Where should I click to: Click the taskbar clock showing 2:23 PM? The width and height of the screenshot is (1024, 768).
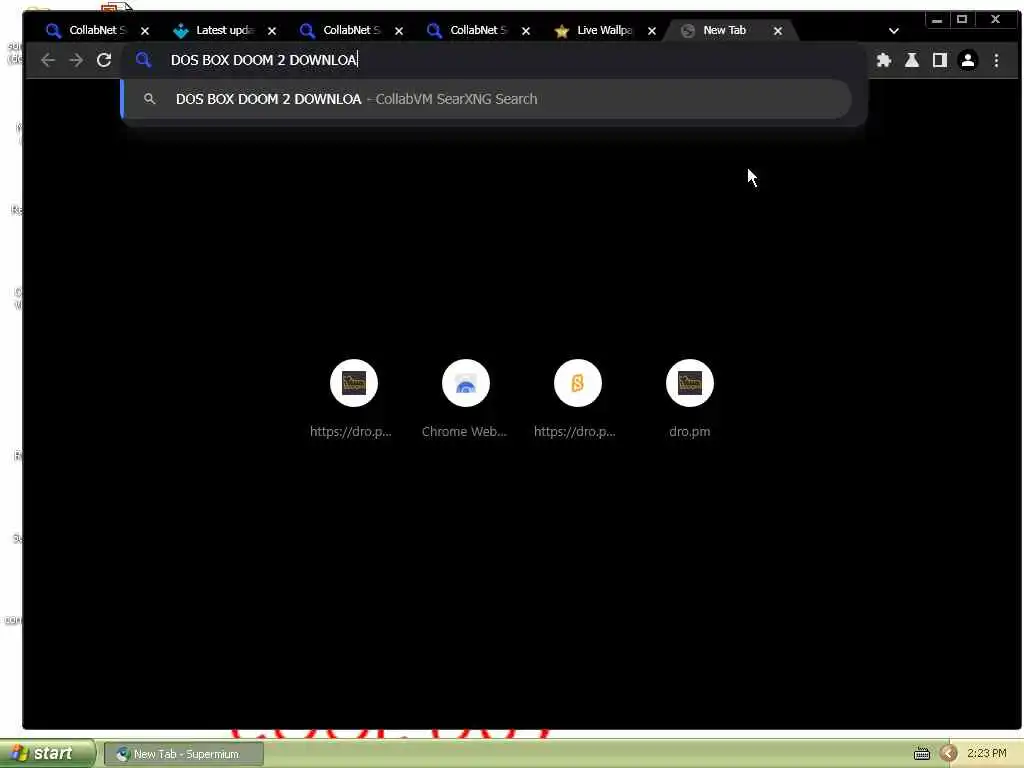click(x=986, y=754)
